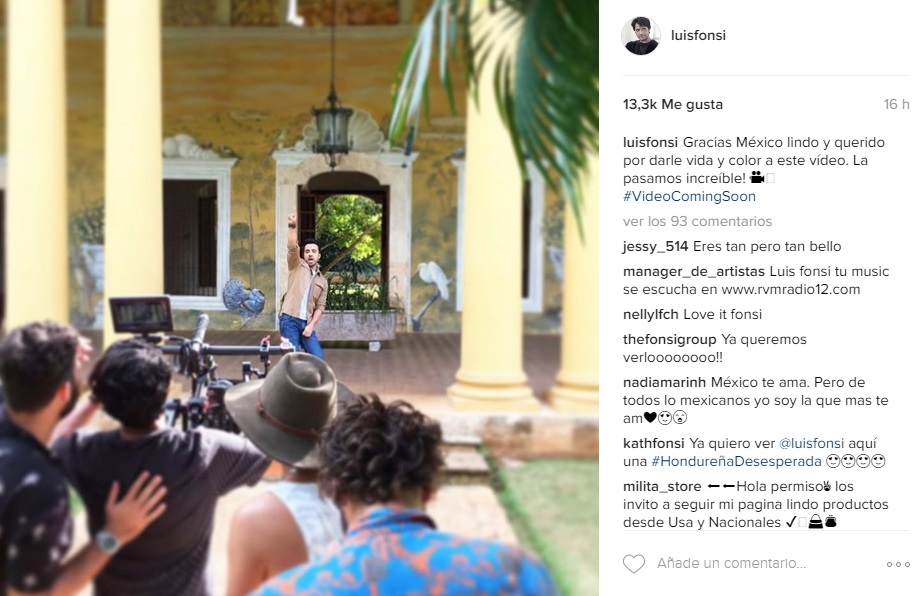This screenshot has height=596, width=917.
Task: Click the post photo of the video shoot
Action: (299, 298)
